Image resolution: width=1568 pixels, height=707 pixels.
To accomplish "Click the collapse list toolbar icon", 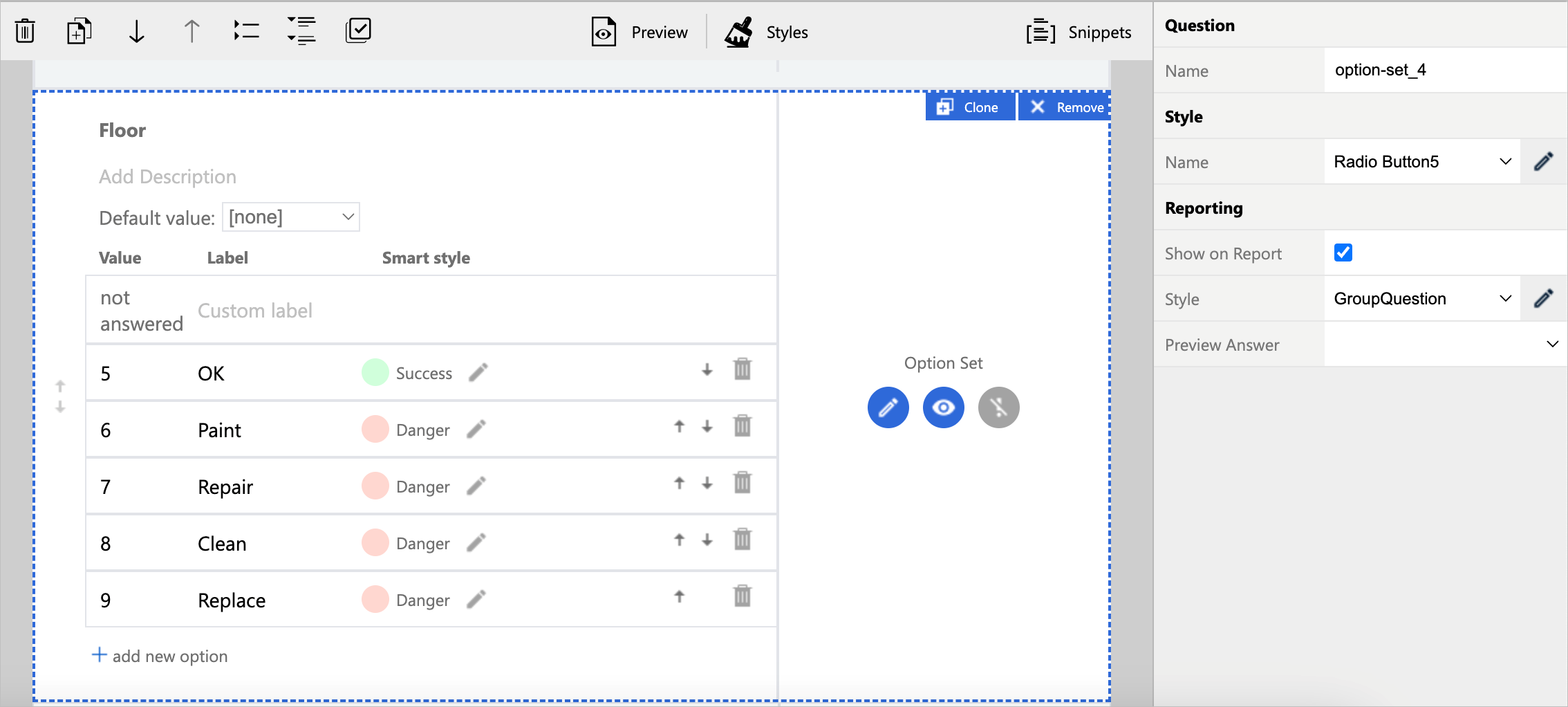I will point(246,31).
